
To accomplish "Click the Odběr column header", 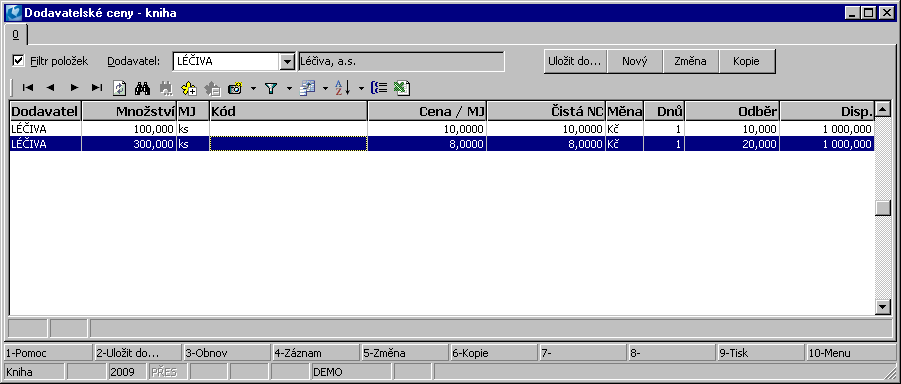I will pyautogui.click(x=732, y=111).
